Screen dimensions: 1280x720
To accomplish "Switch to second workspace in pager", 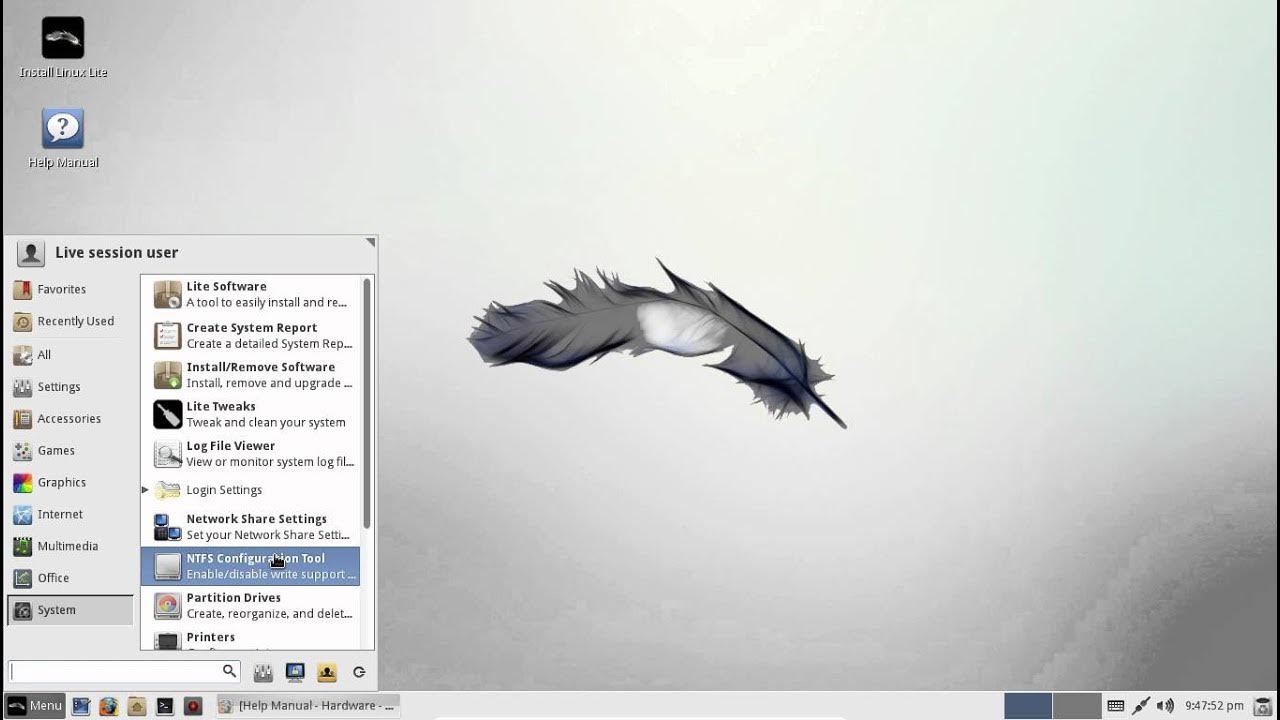I will (x=1077, y=706).
